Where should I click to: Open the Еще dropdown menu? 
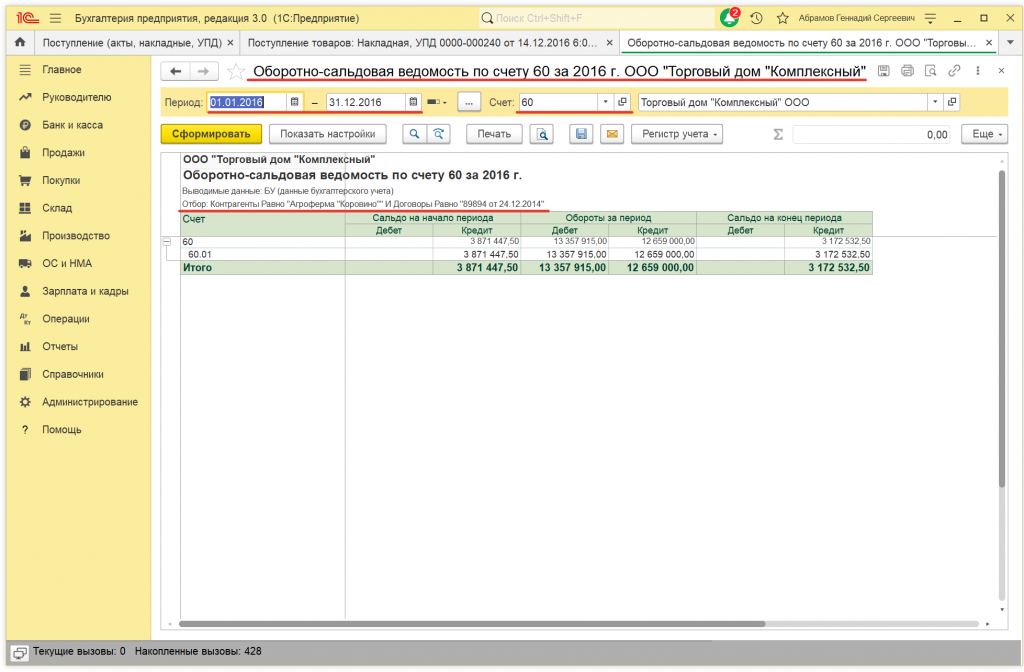pos(984,134)
